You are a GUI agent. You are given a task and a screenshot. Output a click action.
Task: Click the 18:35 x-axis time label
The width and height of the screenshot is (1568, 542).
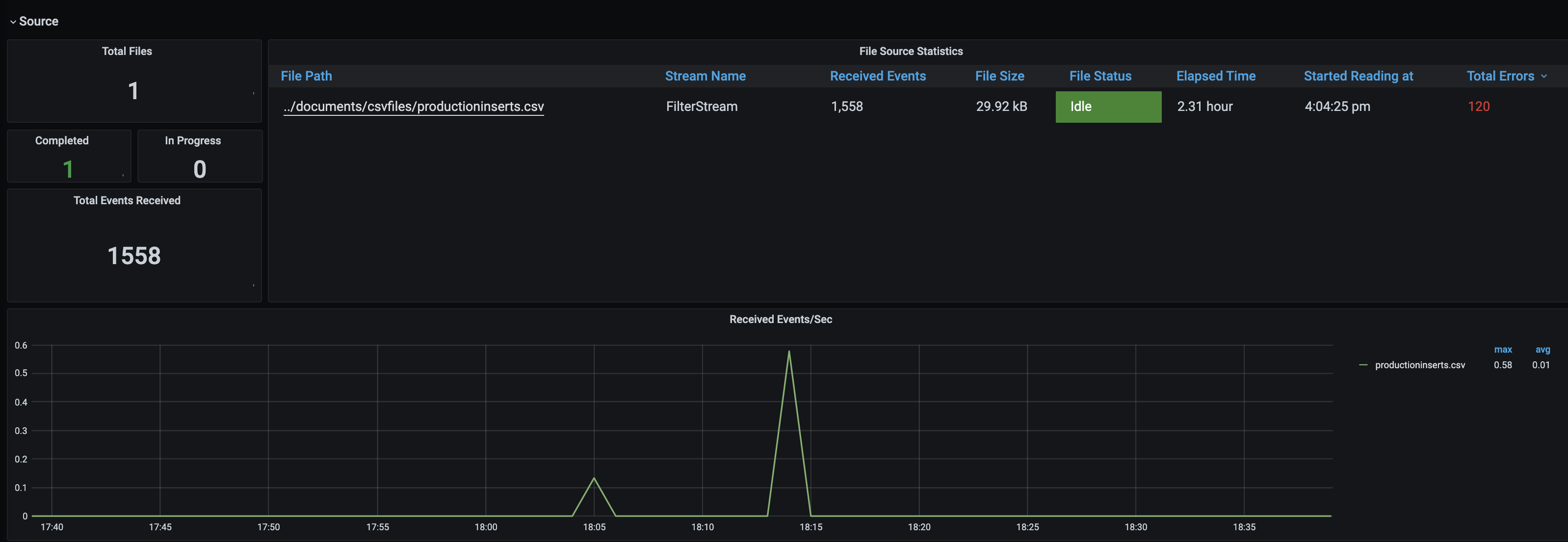(x=1244, y=527)
